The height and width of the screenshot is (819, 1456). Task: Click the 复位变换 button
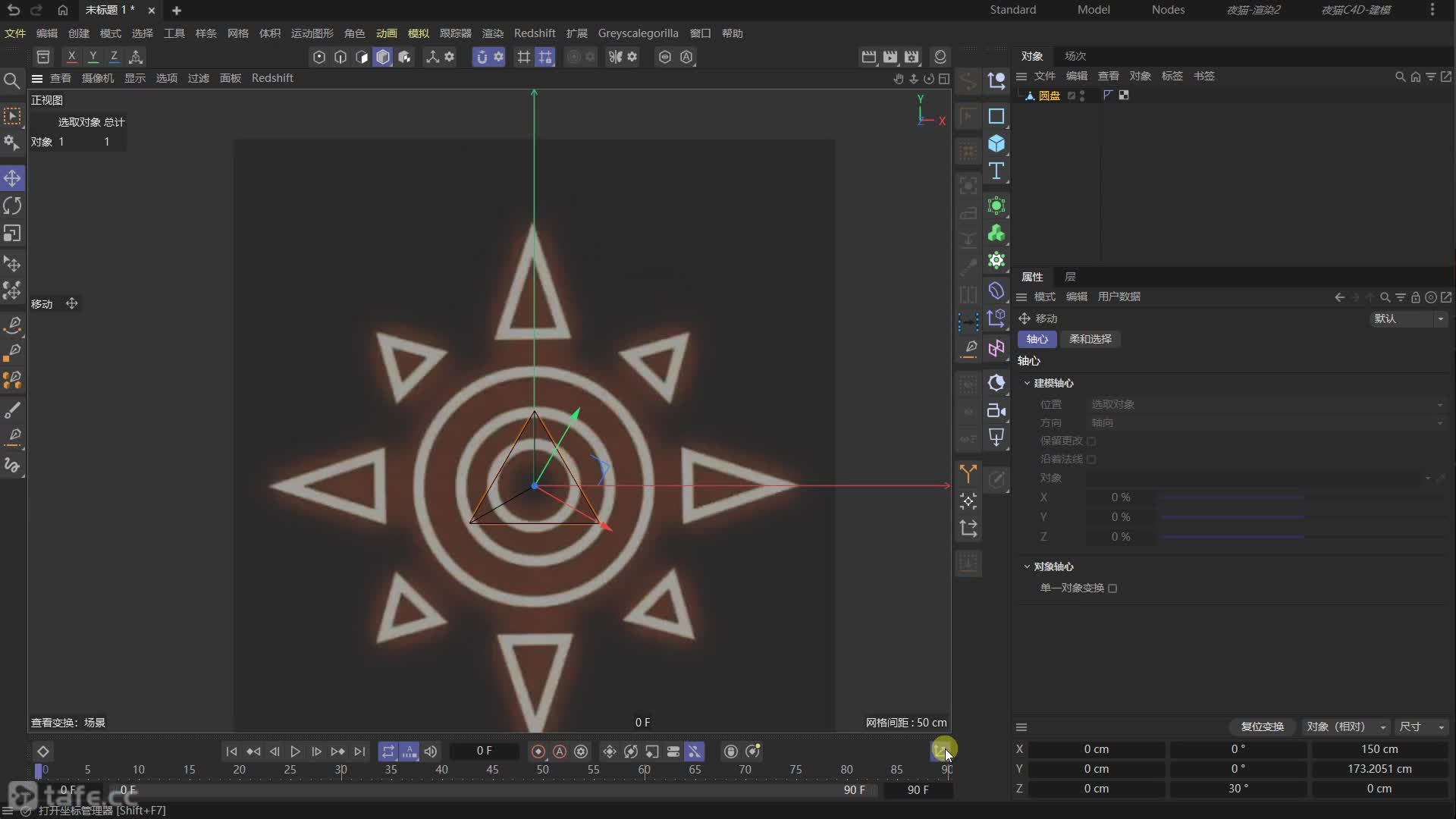click(1262, 727)
